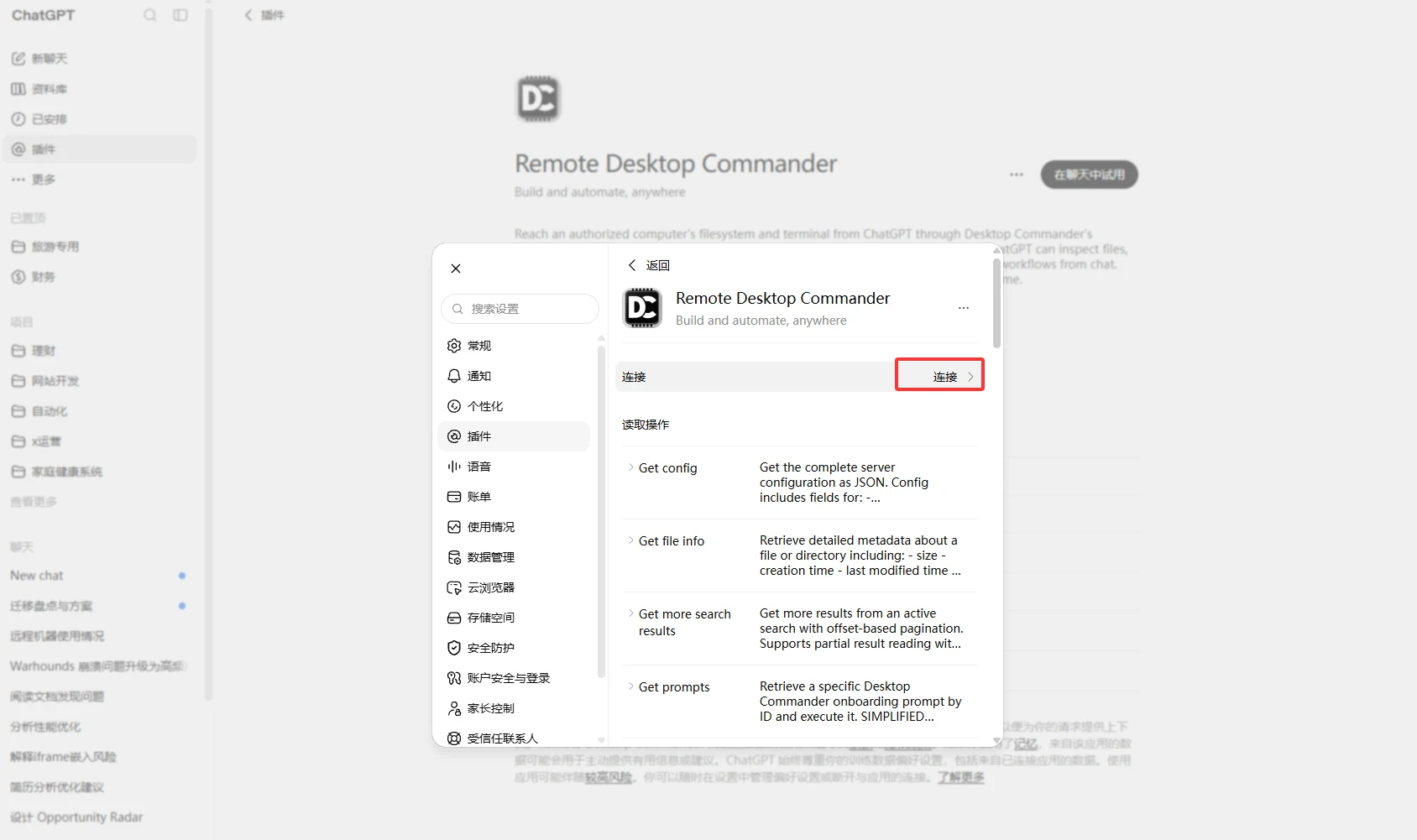Screen dimensions: 1417x840
Task: Click the 受信任联系人 trusted contacts icon
Action: [x=454, y=738]
